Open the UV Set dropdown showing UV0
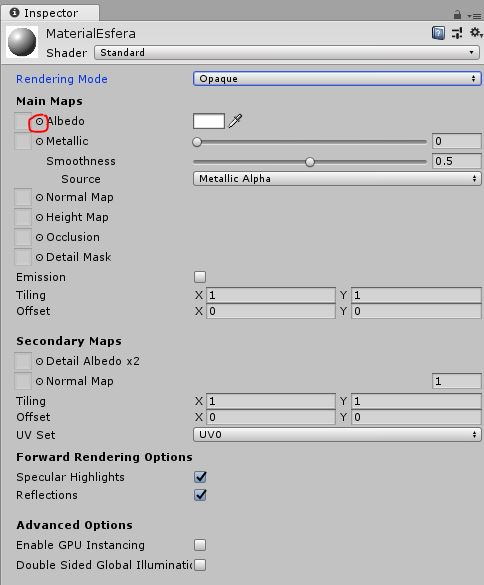This screenshot has height=585, width=484. point(337,435)
